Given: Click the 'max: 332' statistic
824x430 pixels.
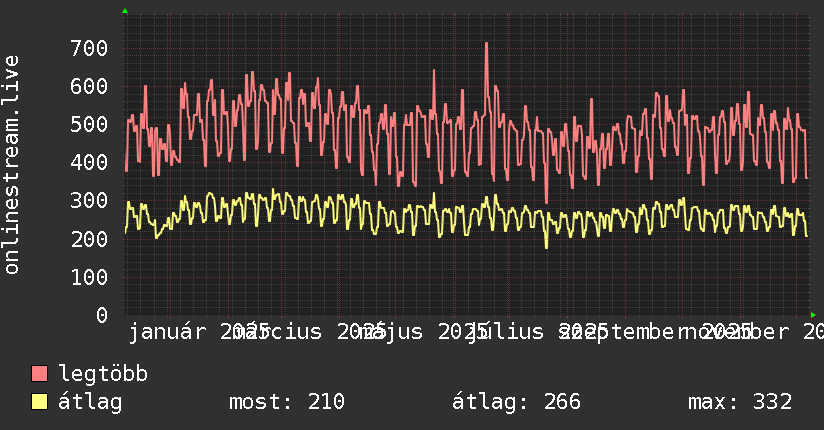Looking at the screenshot, I should 740,402.
